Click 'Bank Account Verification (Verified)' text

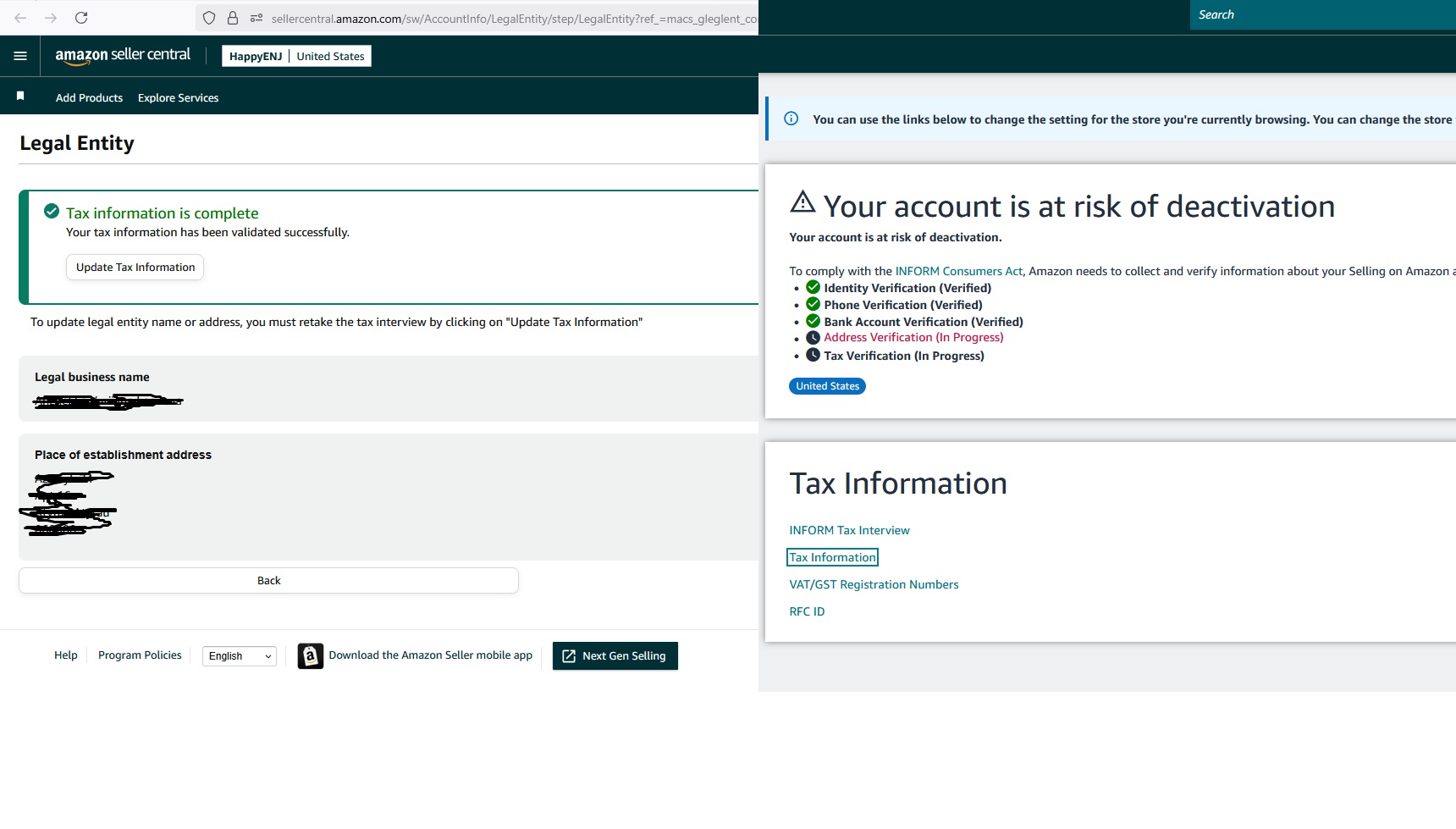pos(924,322)
